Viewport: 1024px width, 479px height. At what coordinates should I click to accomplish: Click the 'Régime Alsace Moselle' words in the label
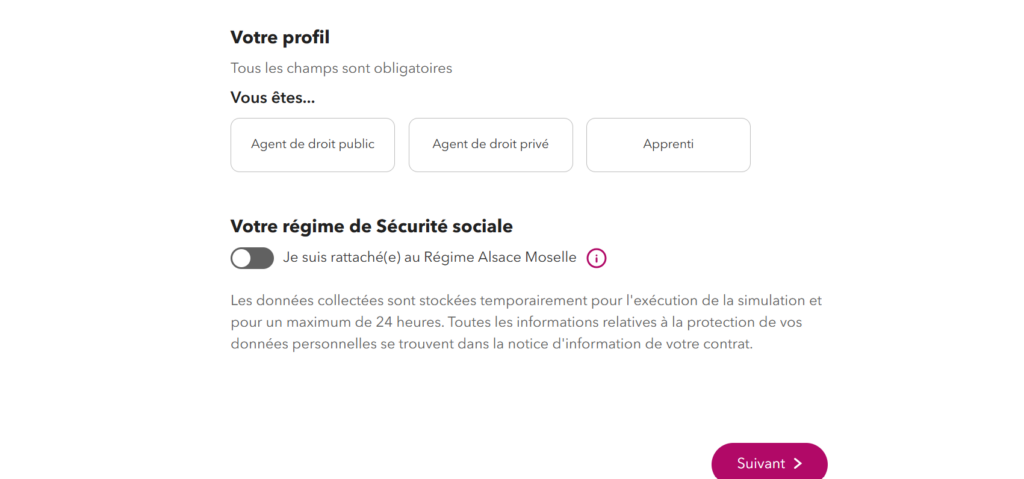tap(500, 257)
